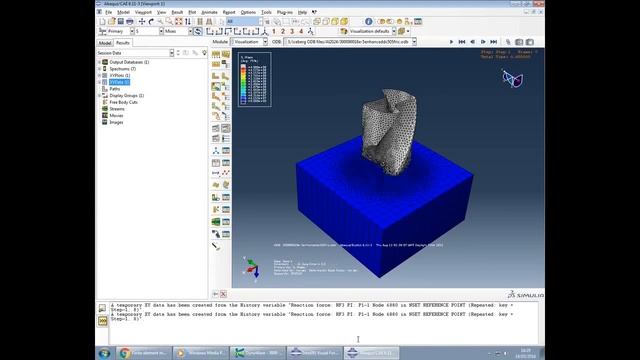Click the synchronize field output icon

pyautogui.click(x=198, y=31)
